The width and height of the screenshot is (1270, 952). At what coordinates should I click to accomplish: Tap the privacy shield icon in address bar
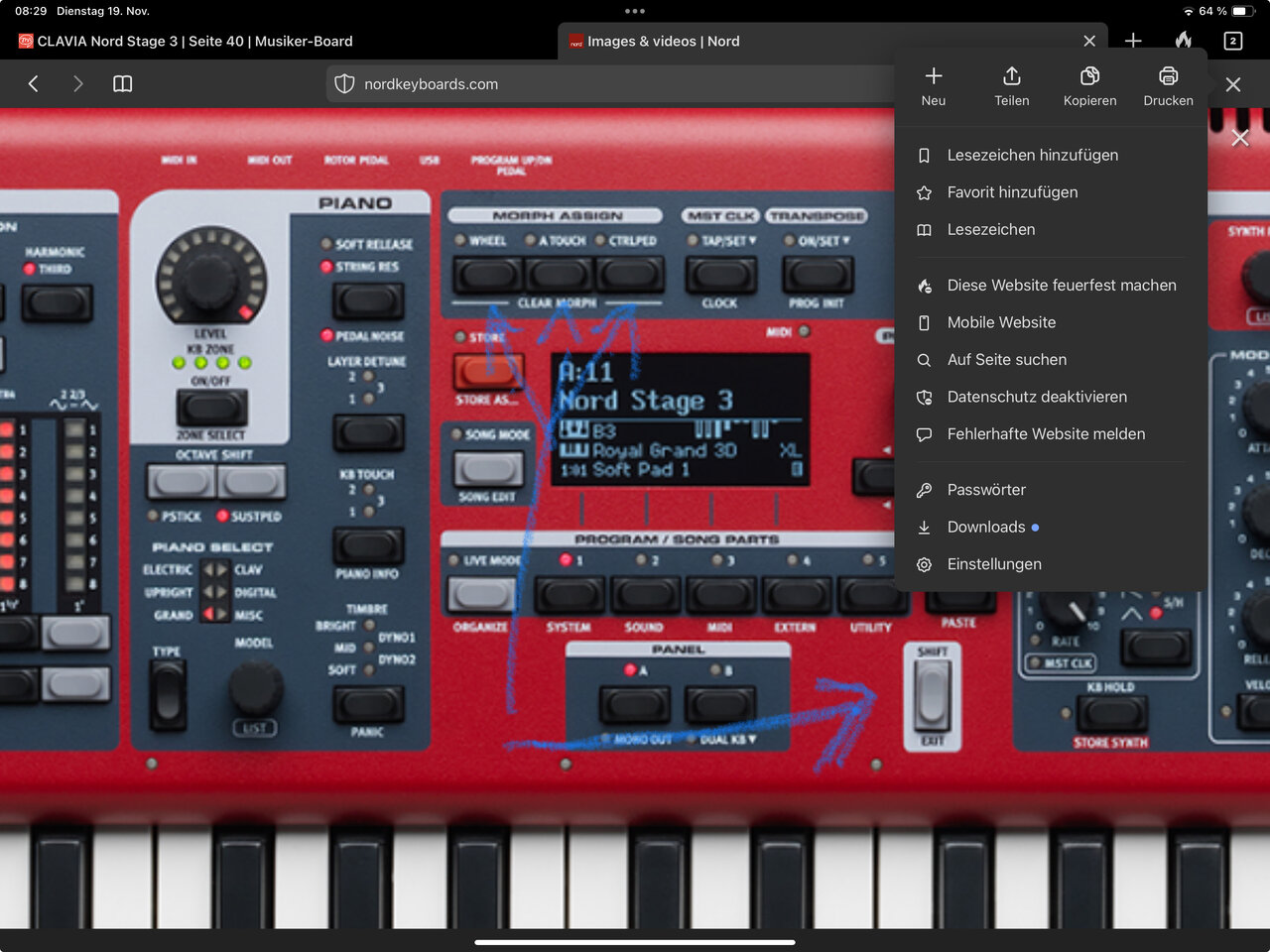[344, 84]
